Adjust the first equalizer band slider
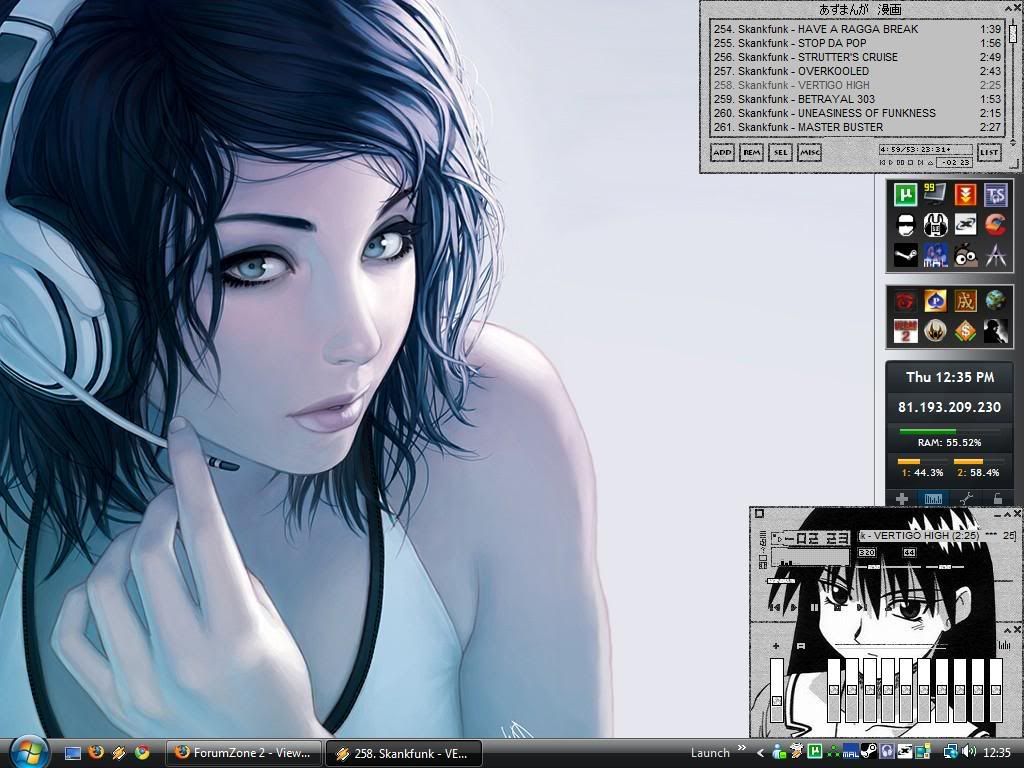1024x768 pixels. [833, 690]
